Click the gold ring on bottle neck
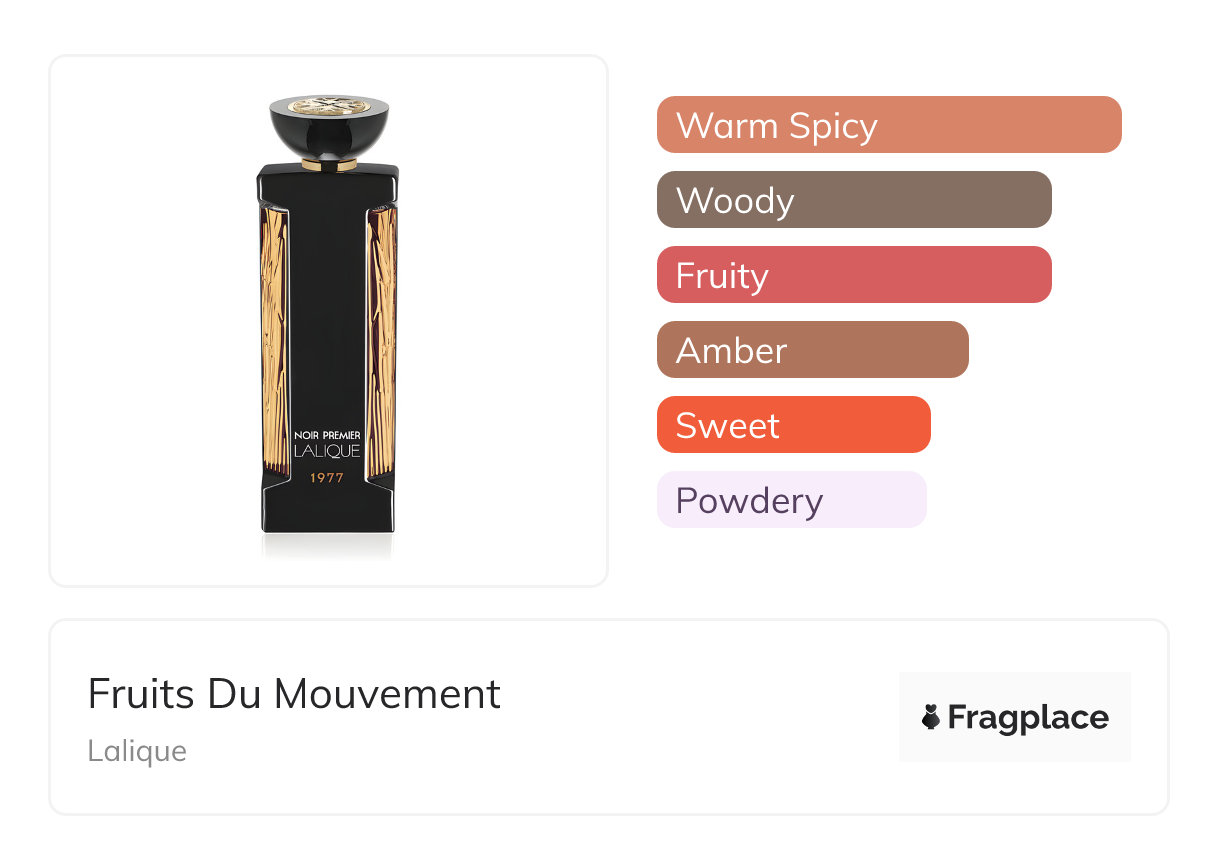The image size is (1218, 864). coord(328,164)
